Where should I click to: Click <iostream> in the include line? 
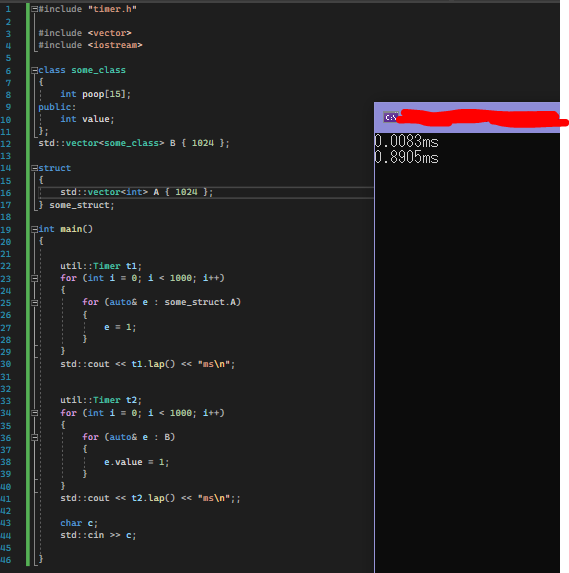[x=115, y=45]
